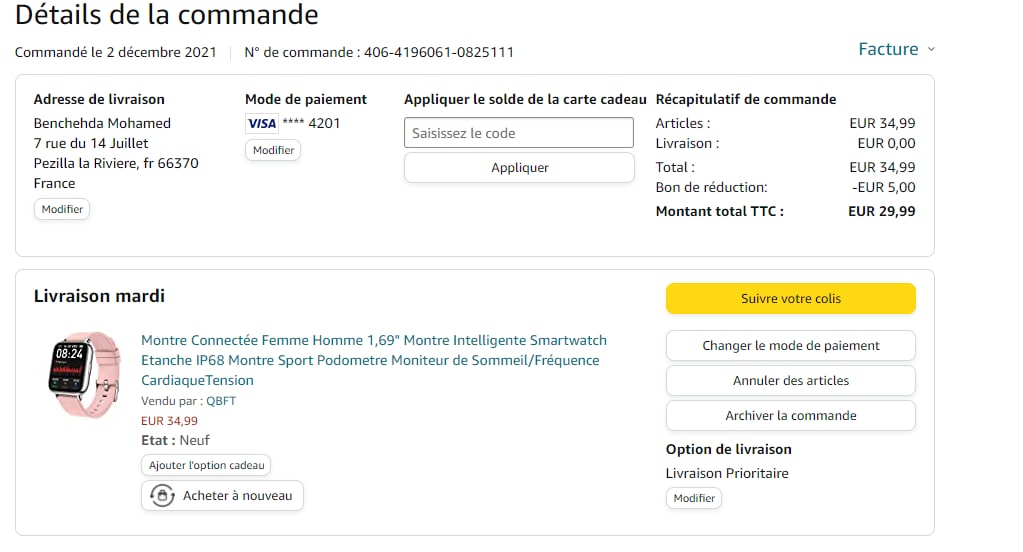Click the VISA card logo
Image resolution: width=1023 pixels, height=552 pixels.
pyautogui.click(x=261, y=123)
